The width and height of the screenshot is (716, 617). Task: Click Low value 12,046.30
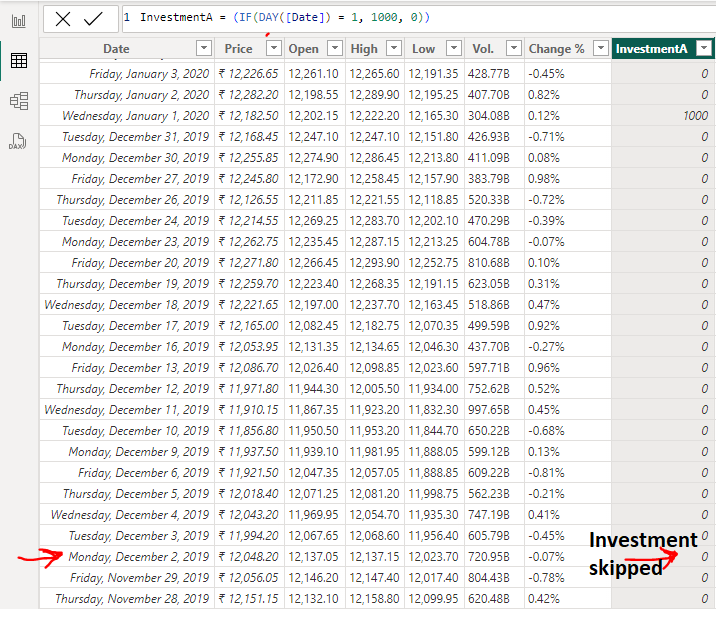(x=433, y=347)
